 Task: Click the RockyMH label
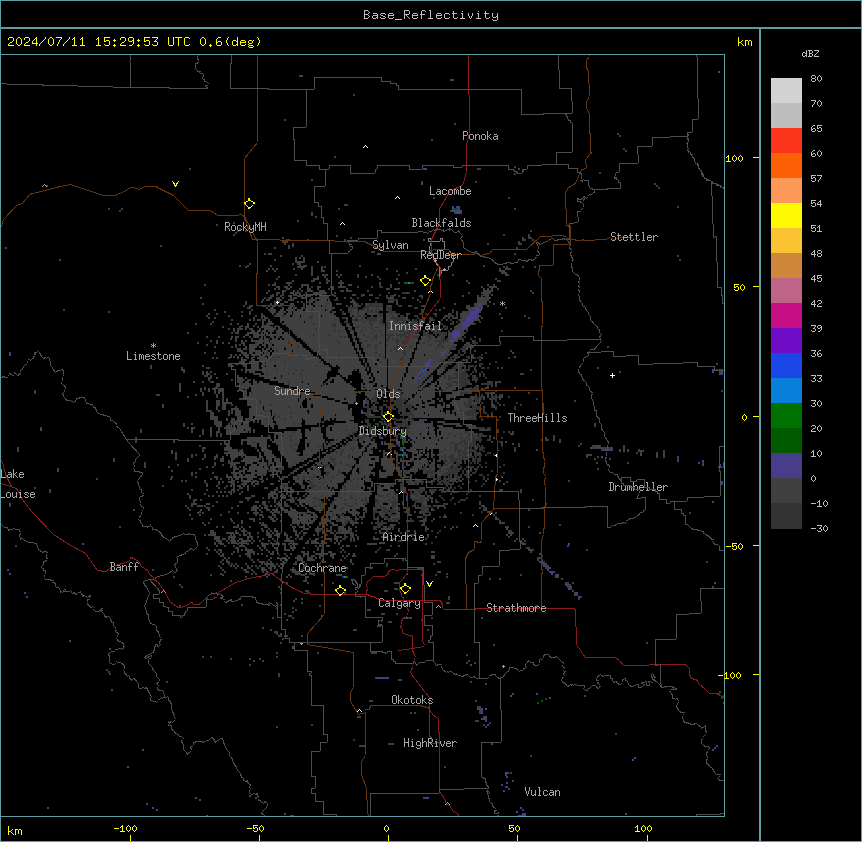[x=245, y=227]
